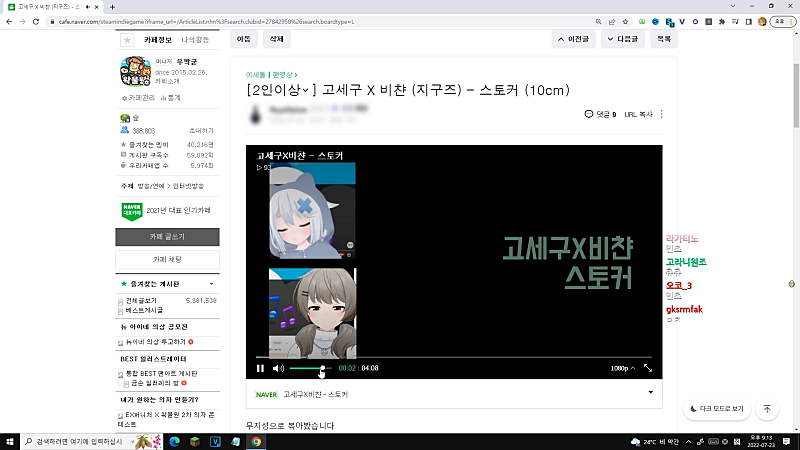Open the Chrome profile avatar
The height and width of the screenshot is (450, 800).
pyautogui.click(x=762, y=21)
